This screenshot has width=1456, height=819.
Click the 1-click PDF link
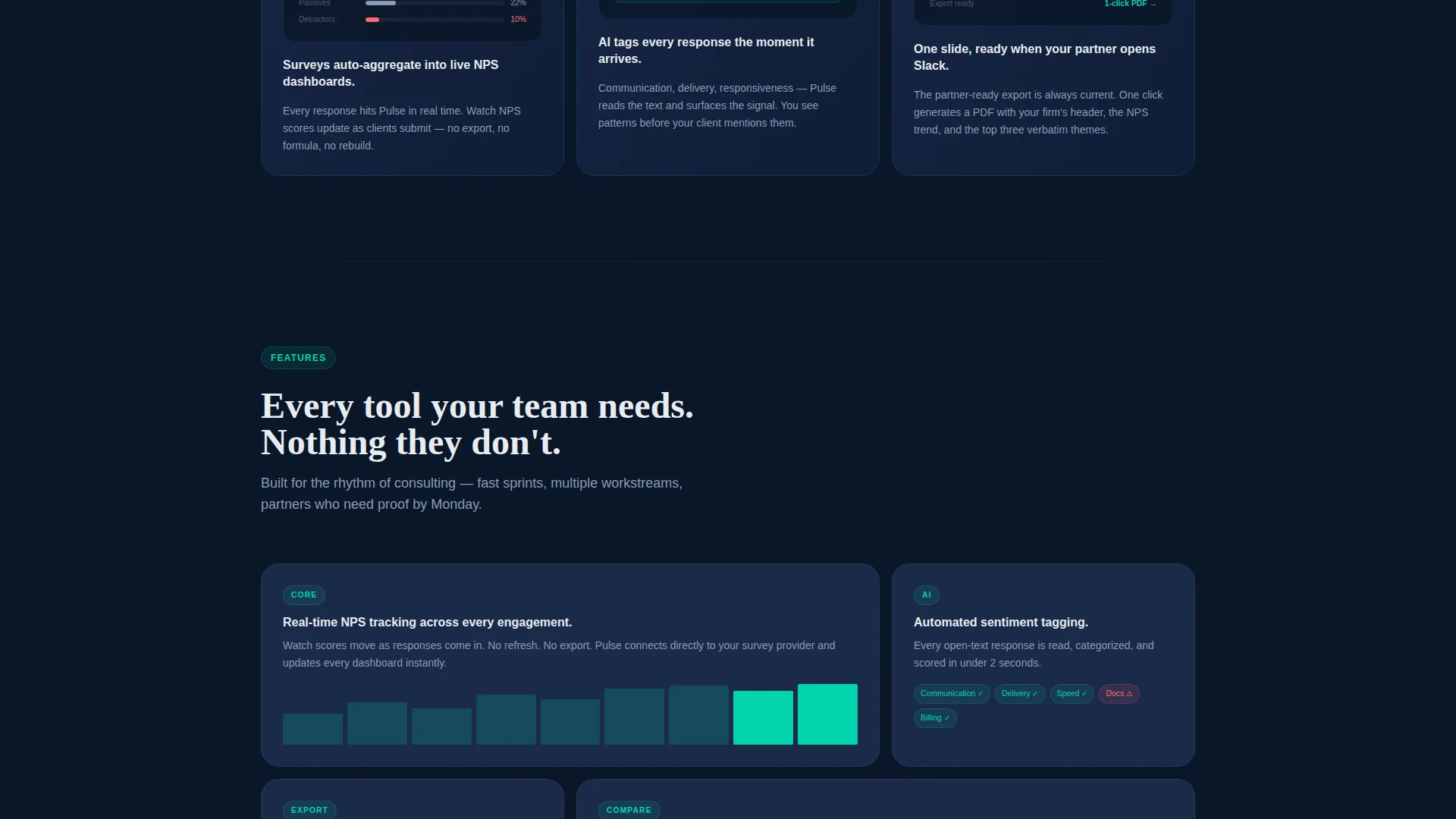click(1130, 4)
